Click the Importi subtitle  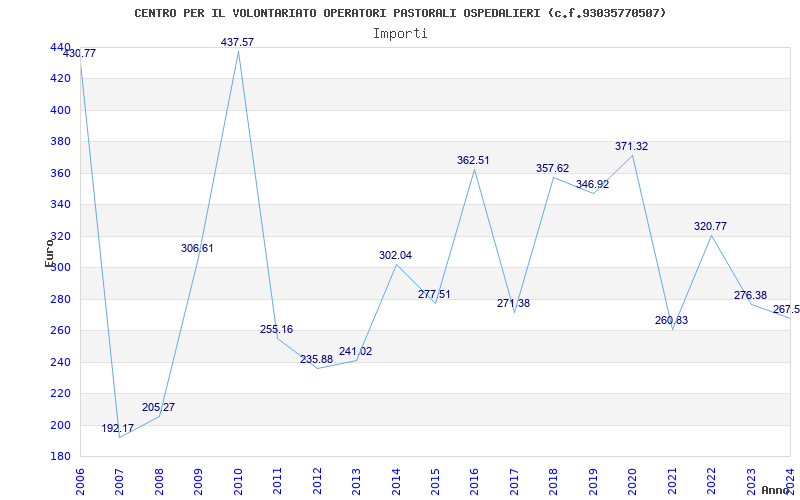(399, 34)
